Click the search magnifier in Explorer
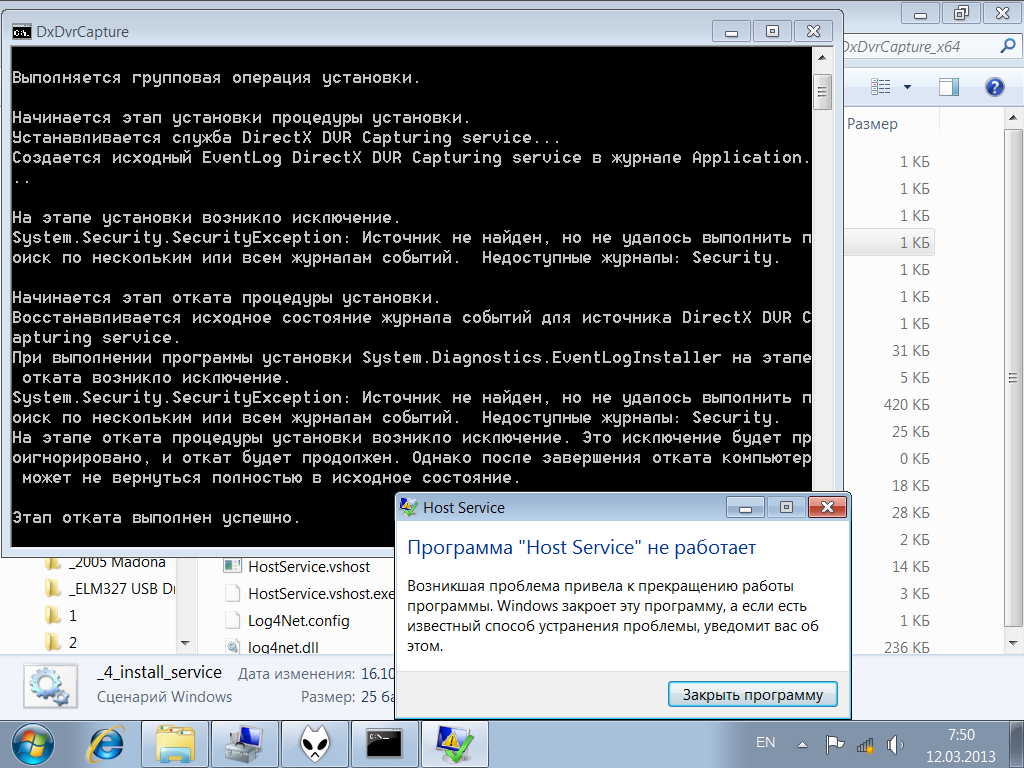1024x768 pixels. (x=1007, y=47)
